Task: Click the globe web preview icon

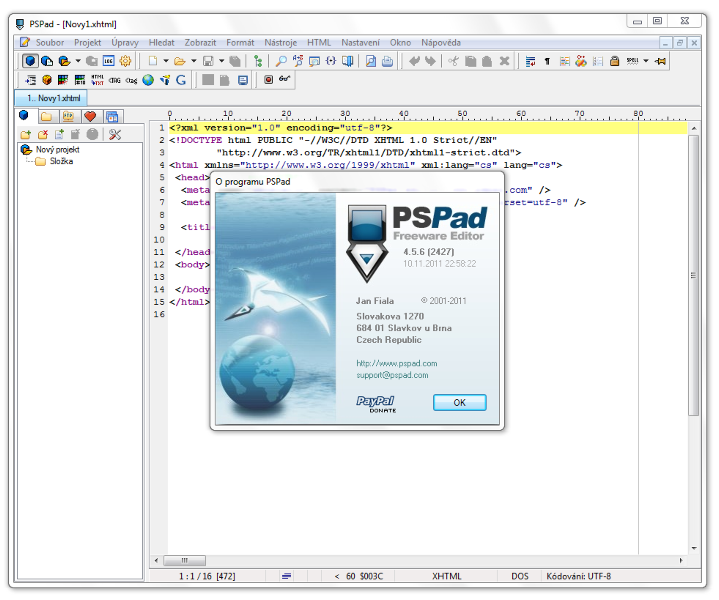Action: pyautogui.click(x=148, y=80)
